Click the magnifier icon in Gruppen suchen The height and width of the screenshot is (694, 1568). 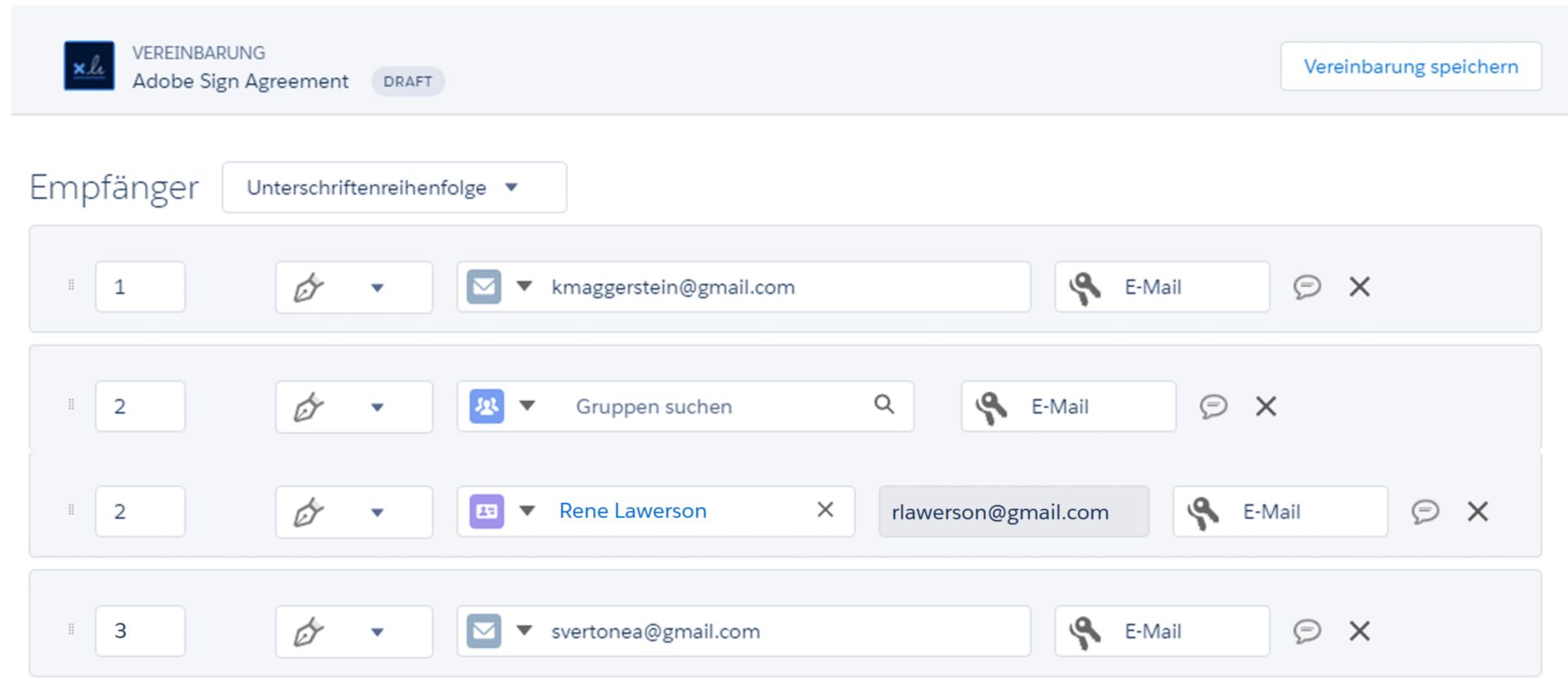point(884,404)
